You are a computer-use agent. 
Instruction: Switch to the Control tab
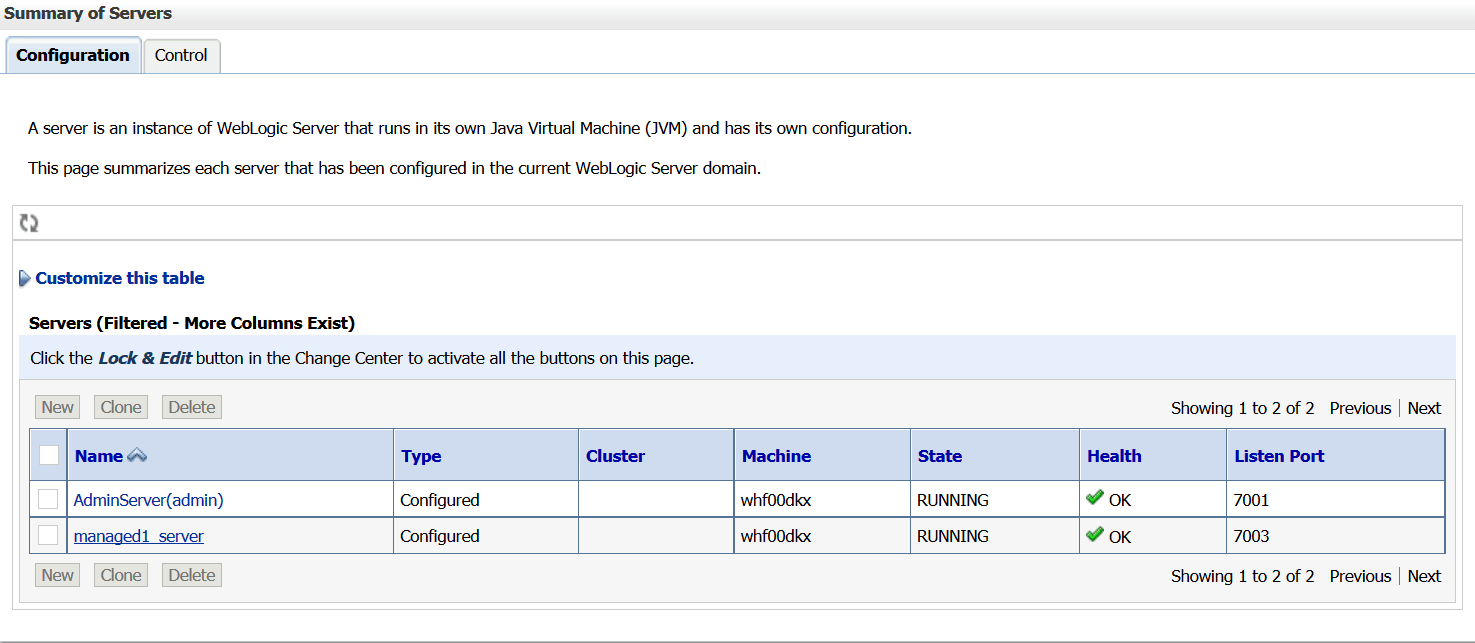[181, 55]
